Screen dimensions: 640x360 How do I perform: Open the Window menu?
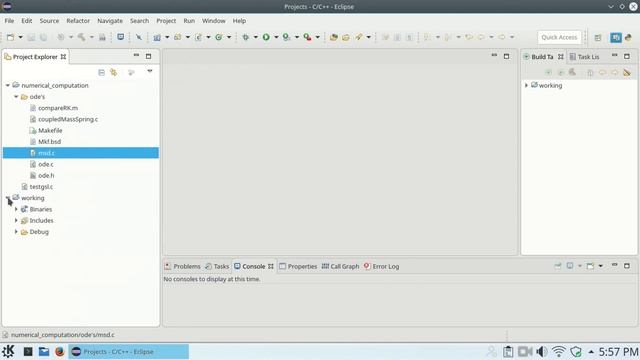click(x=213, y=20)
